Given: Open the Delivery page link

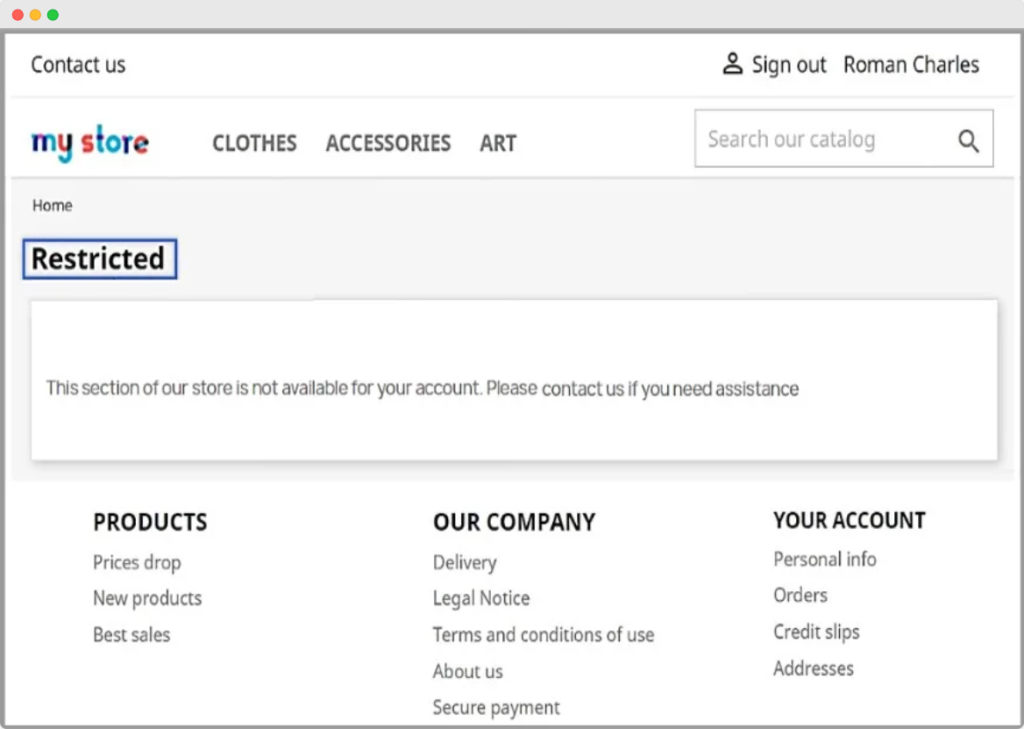Looking at the screenshot, I should pos(464,562).
